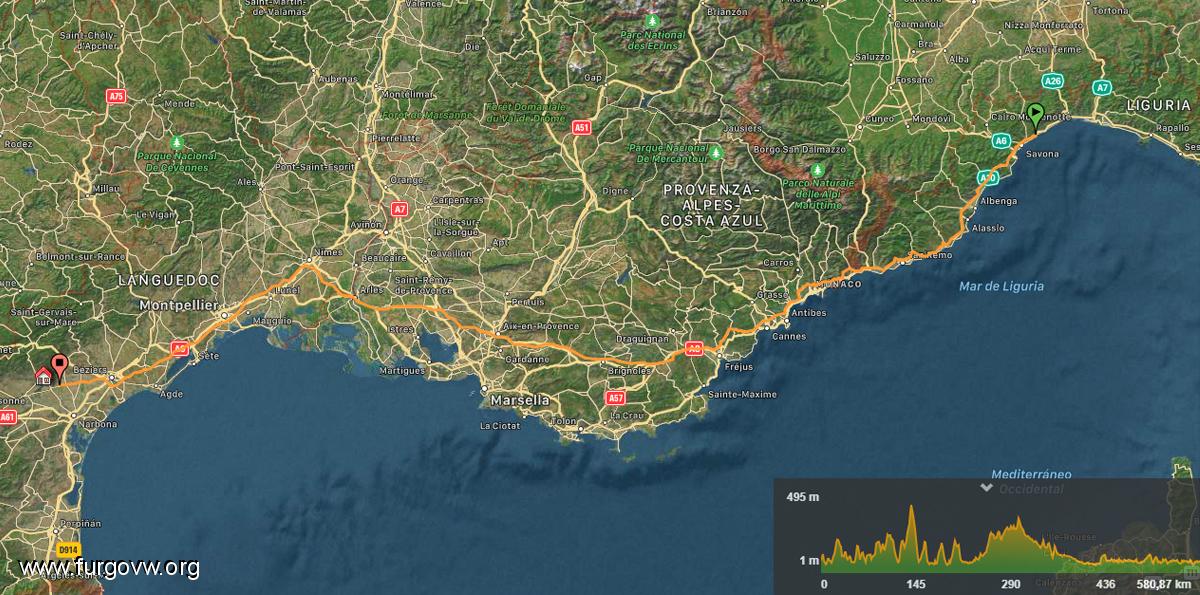Viewport: 1200px width, 595px height.
Task: Click the A51 highway shield
Action: click(x=582, y=128)
